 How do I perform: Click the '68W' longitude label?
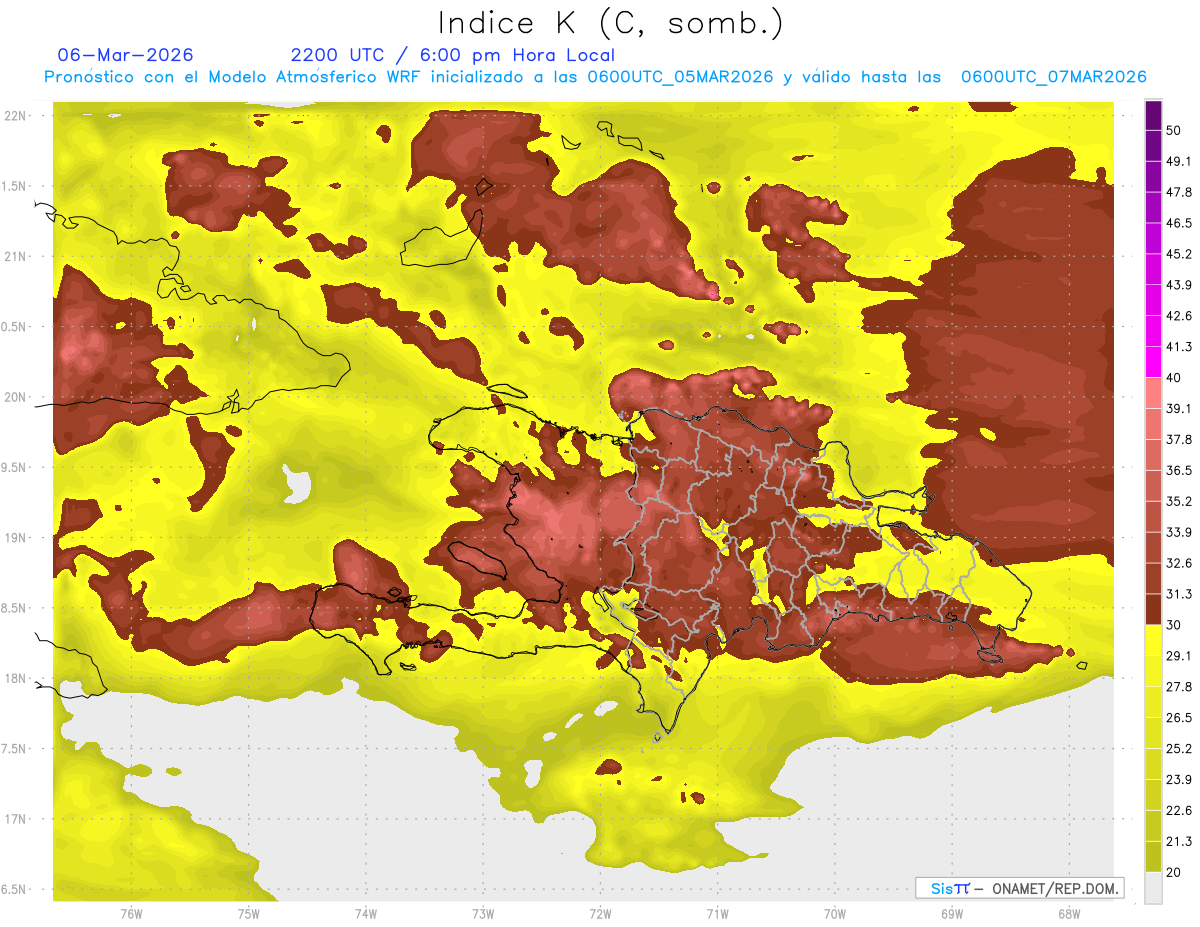point(1069,913)
